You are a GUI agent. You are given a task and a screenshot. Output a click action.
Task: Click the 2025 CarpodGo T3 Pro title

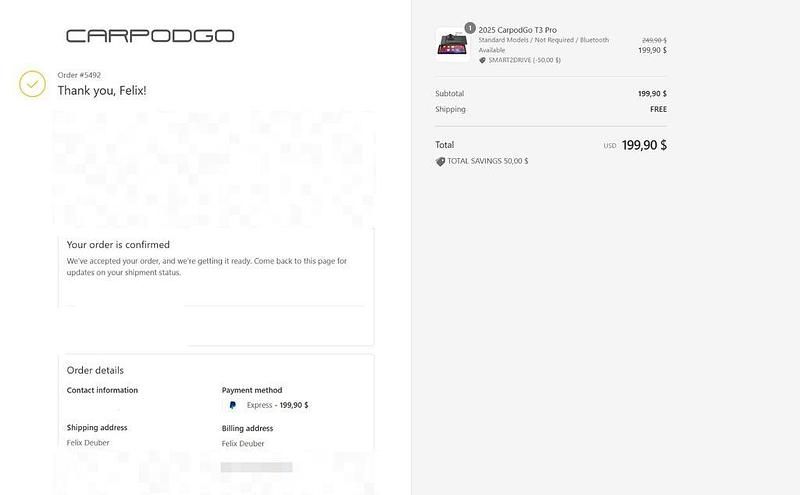pyautogui.click(x=518, y=30)
